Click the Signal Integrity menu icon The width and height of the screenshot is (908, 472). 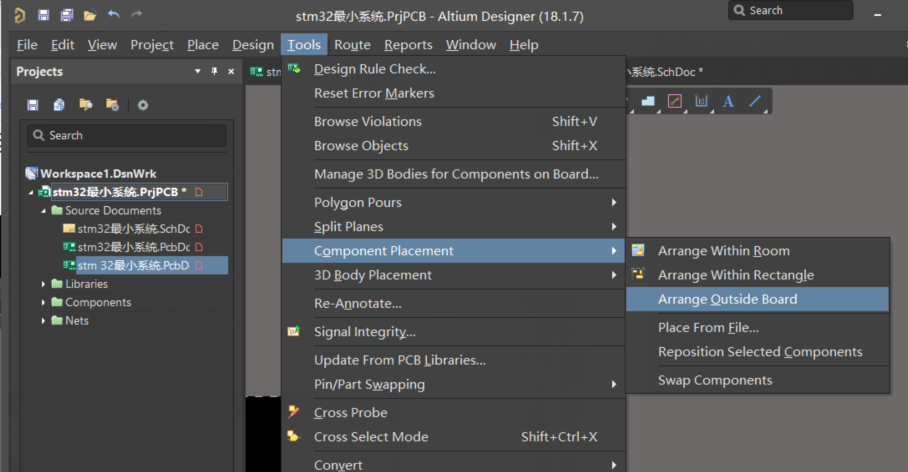point(294,331)
